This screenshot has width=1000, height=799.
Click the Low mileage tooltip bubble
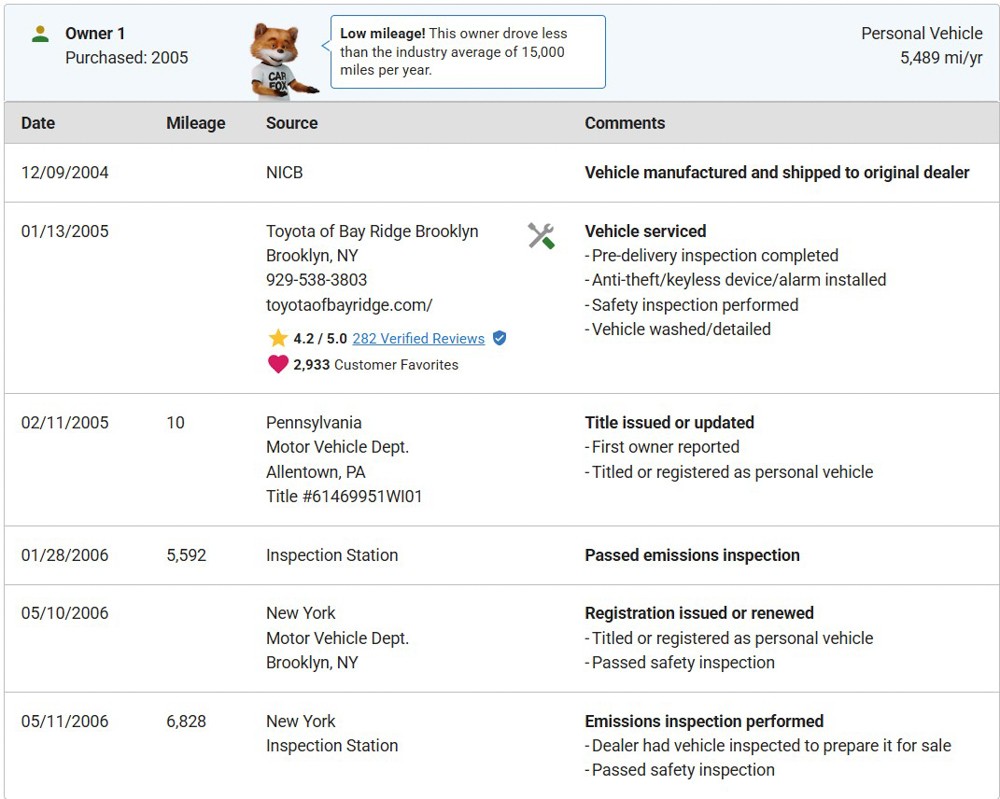467,52
